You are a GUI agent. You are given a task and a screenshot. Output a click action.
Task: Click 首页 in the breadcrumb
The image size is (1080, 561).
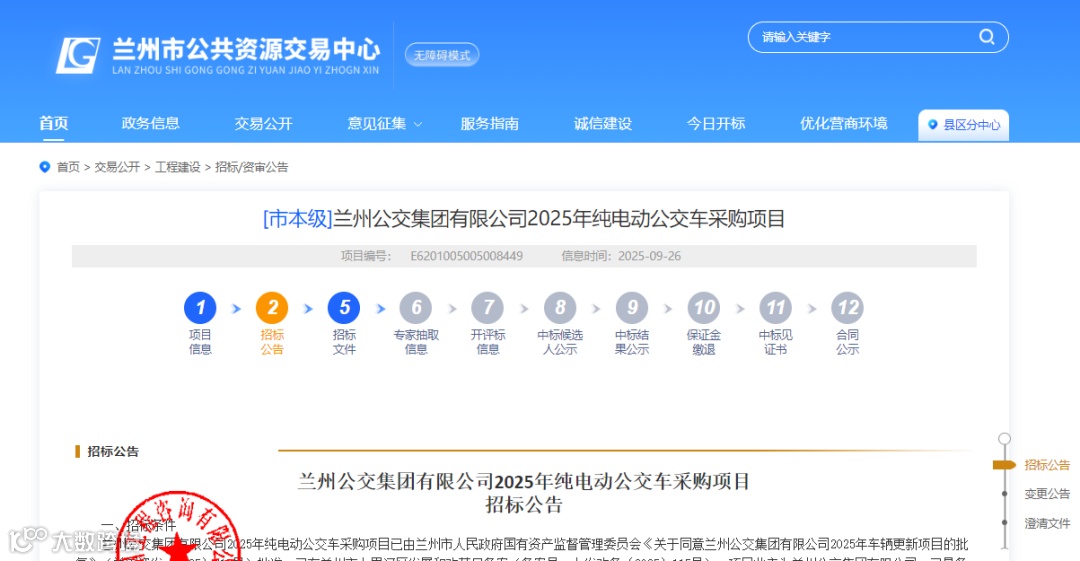[68, 167]
